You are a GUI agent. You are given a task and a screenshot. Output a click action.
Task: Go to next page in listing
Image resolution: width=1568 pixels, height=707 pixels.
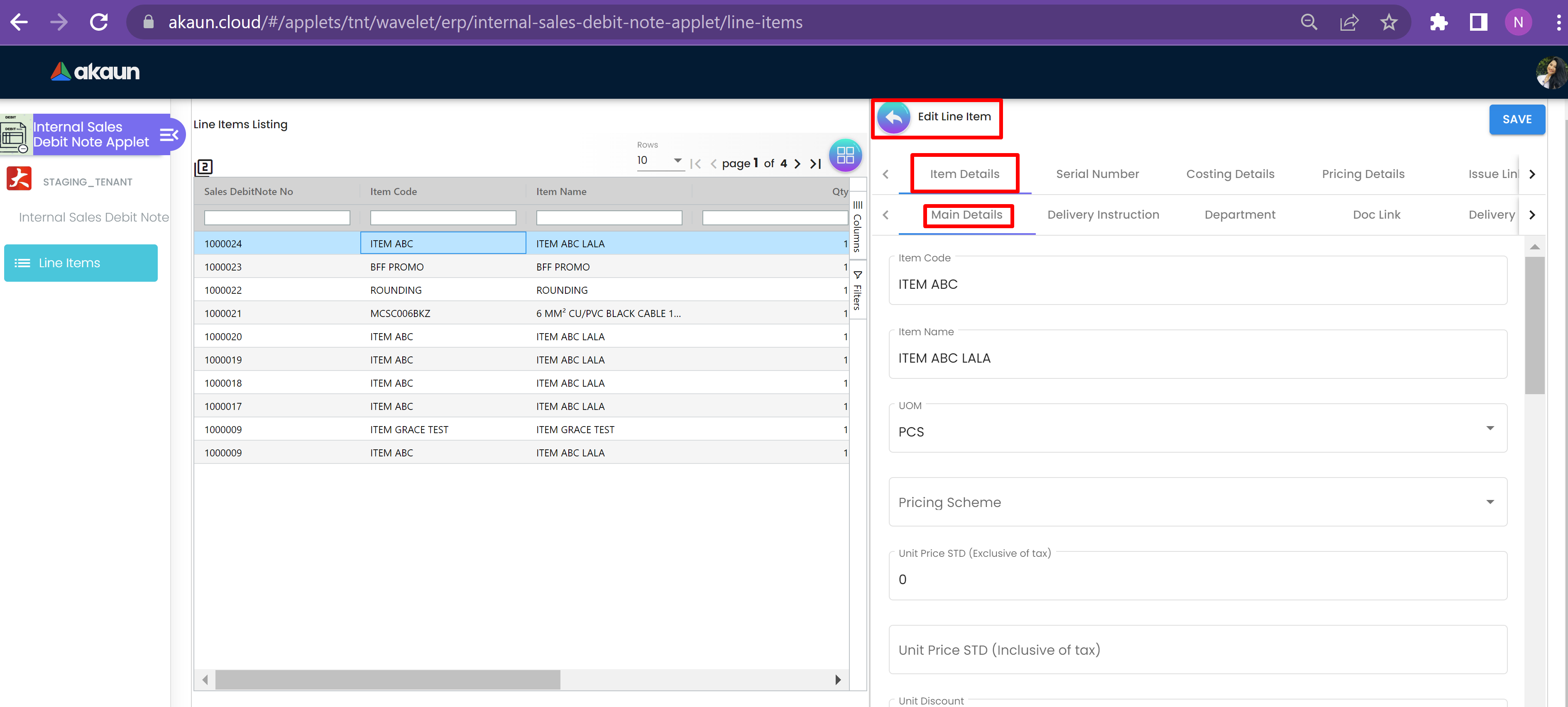(x=797, y=163)
